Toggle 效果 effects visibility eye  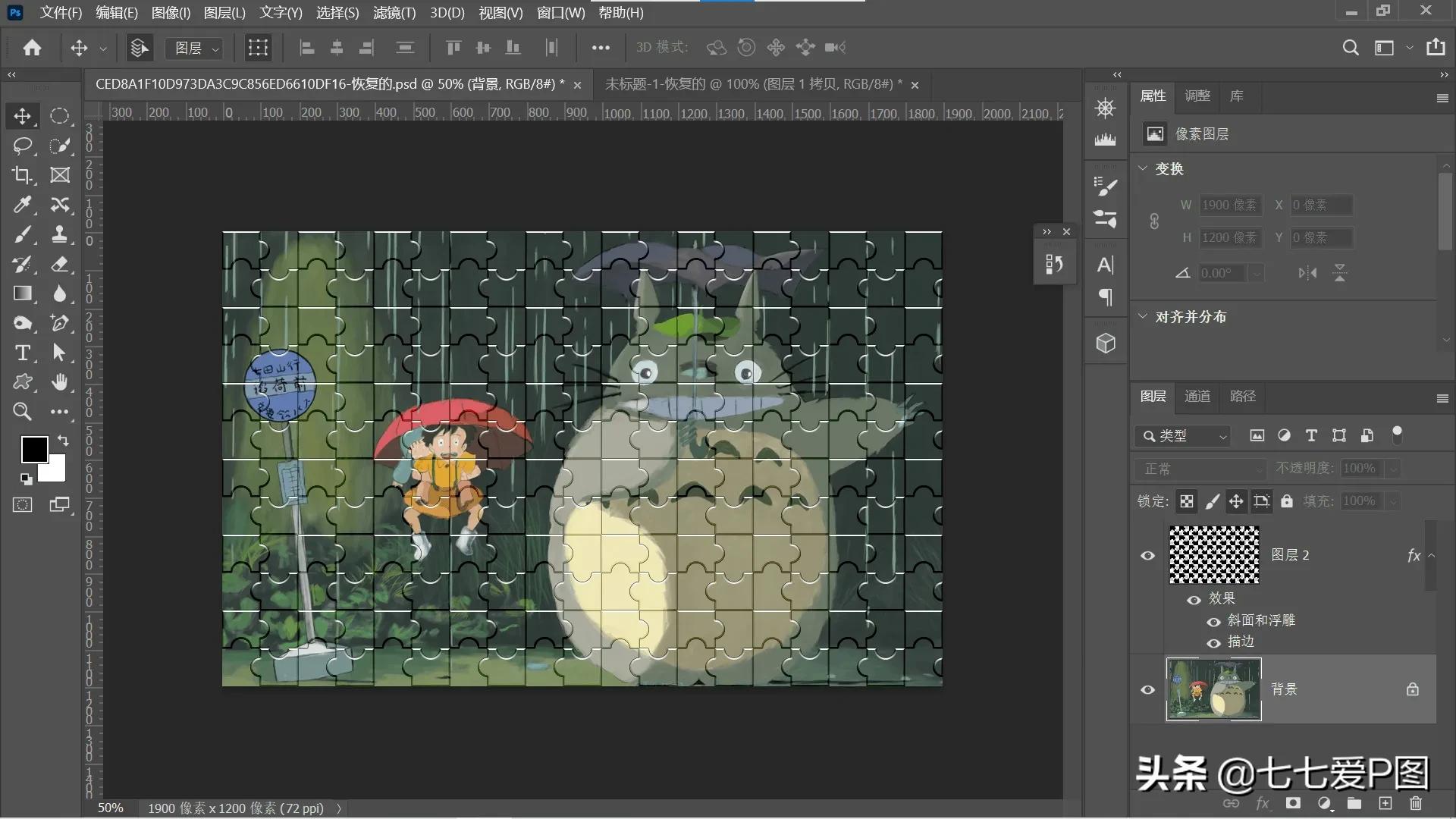tap(1194, 600)
